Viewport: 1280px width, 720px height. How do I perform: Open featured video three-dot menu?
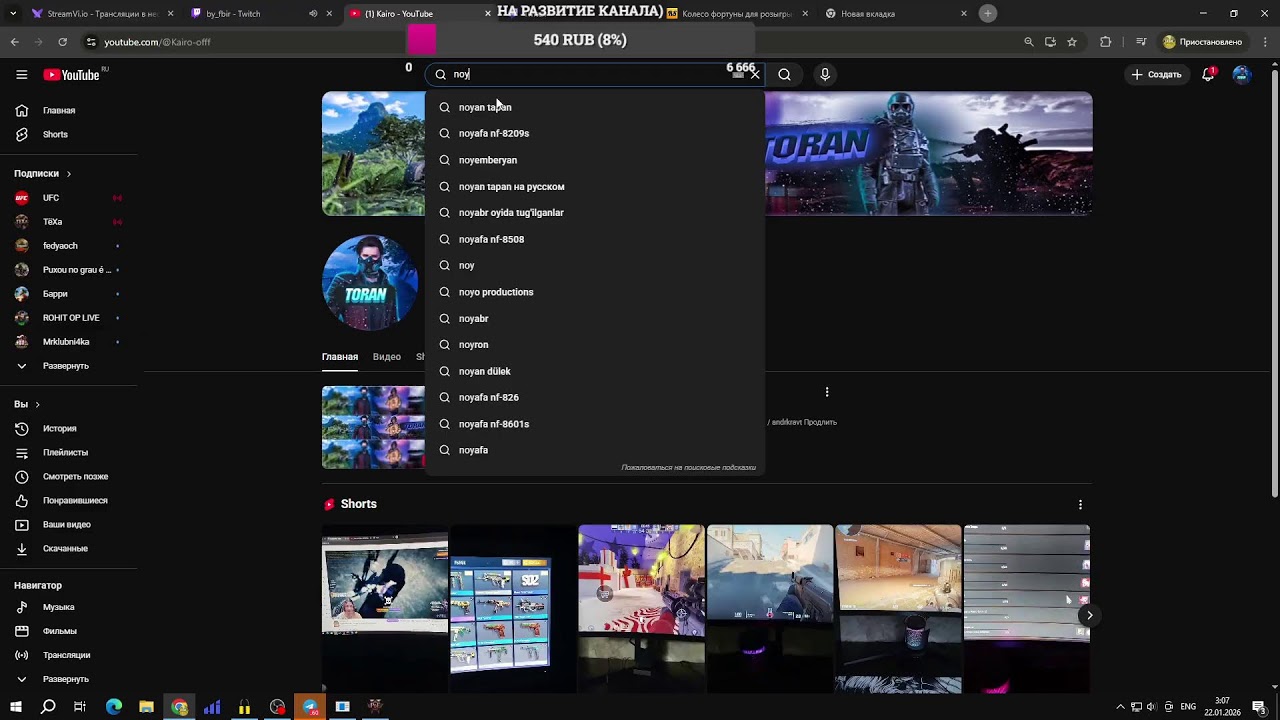coord(827,392)
